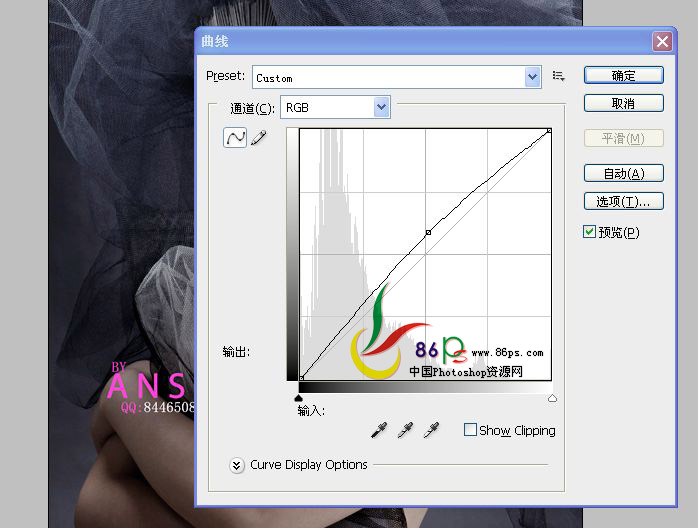Select the pencil draw-curve tool

click(259, 138)
